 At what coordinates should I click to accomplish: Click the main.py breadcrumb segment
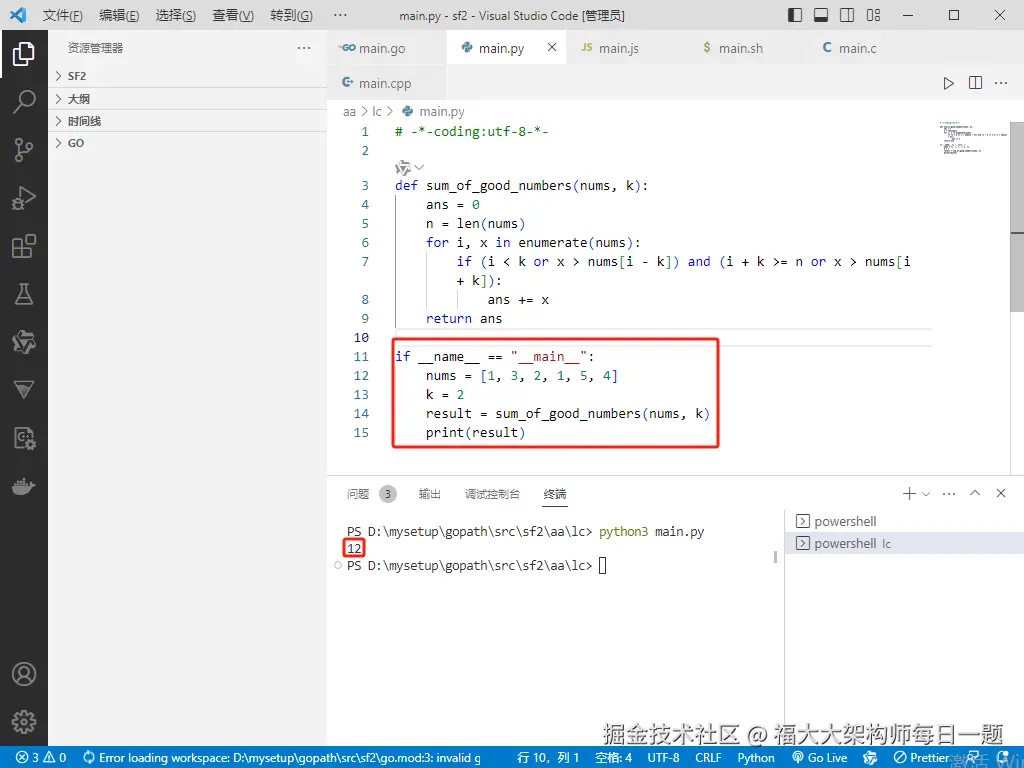click(434, 112)
